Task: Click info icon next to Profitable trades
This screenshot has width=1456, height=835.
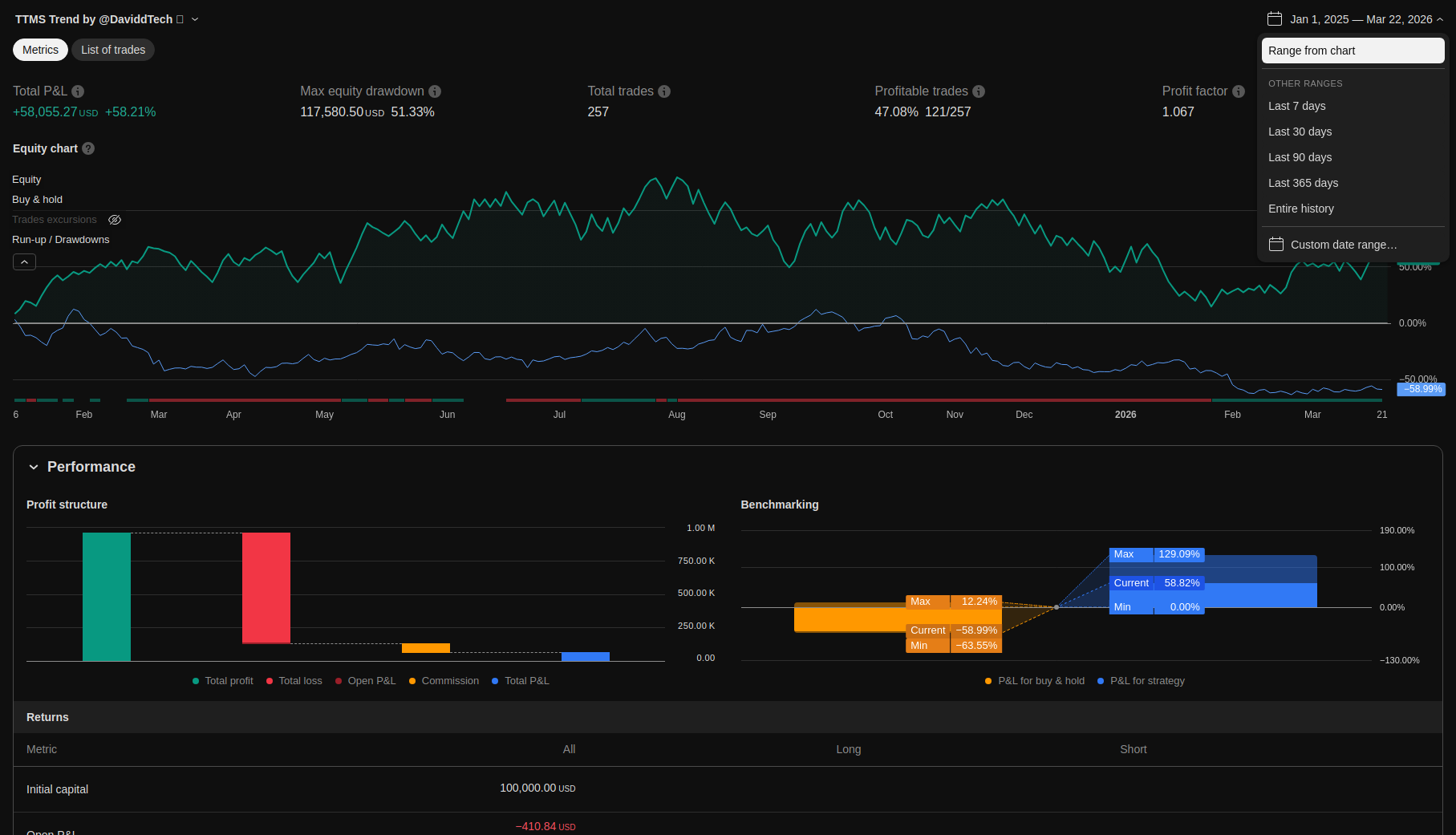Action: pyautogui.click(x=979, y=91)
